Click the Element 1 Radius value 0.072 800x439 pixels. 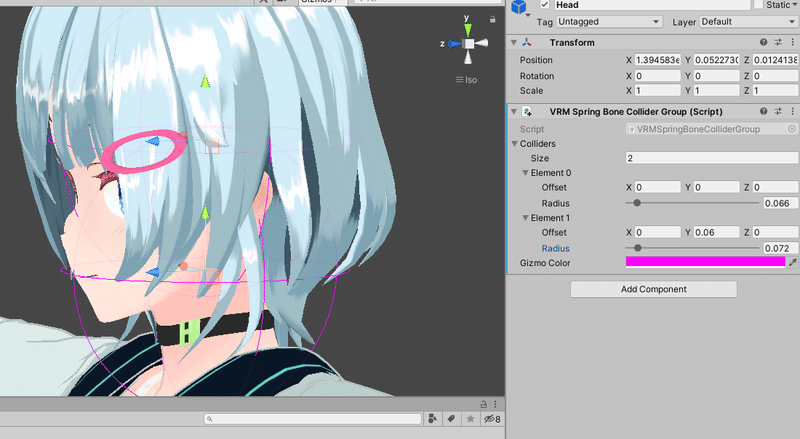780,248
